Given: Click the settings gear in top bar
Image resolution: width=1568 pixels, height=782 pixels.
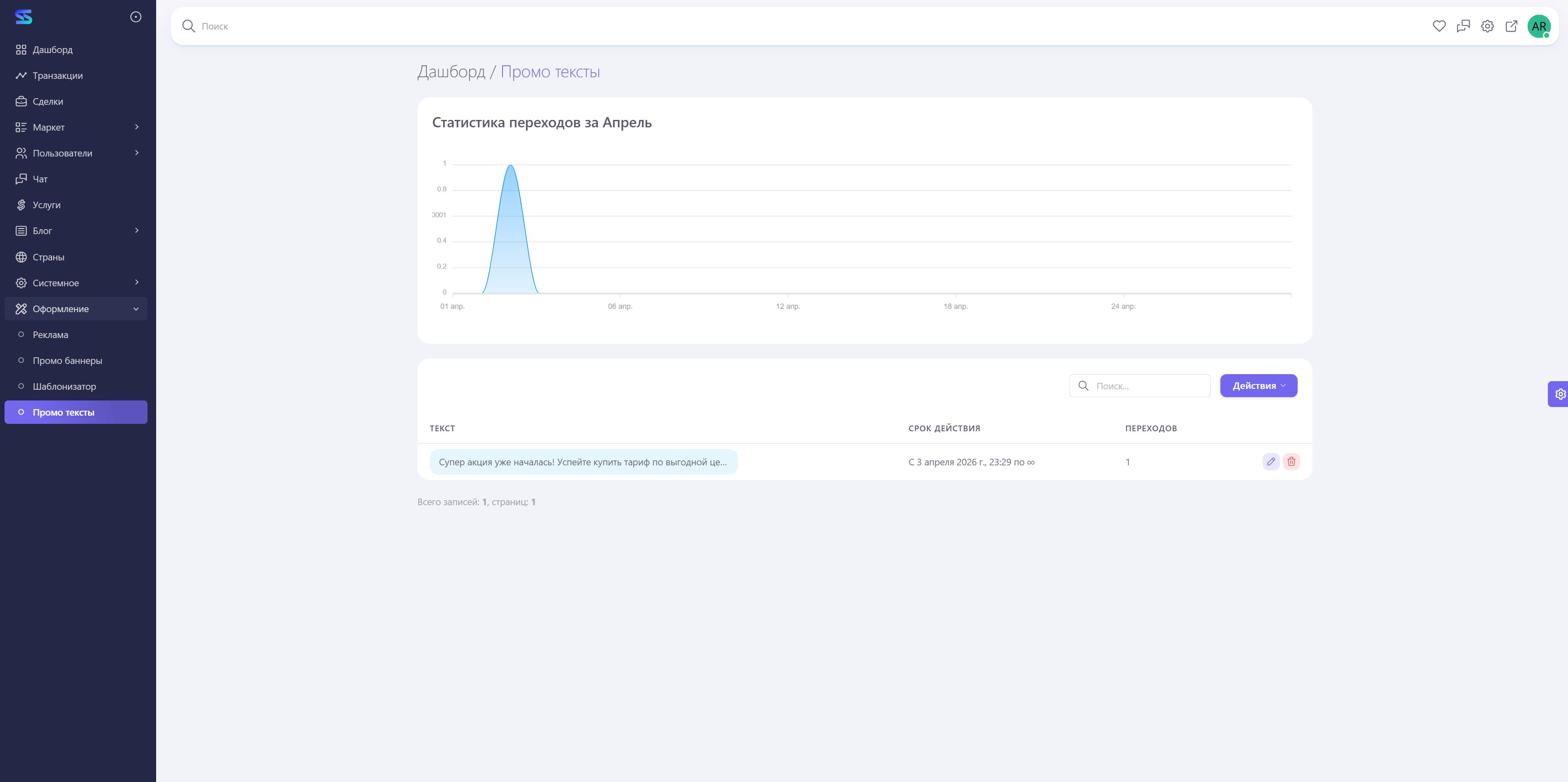Looking at the screenshot, I should pyautogui.click(x=1487, y=26).
